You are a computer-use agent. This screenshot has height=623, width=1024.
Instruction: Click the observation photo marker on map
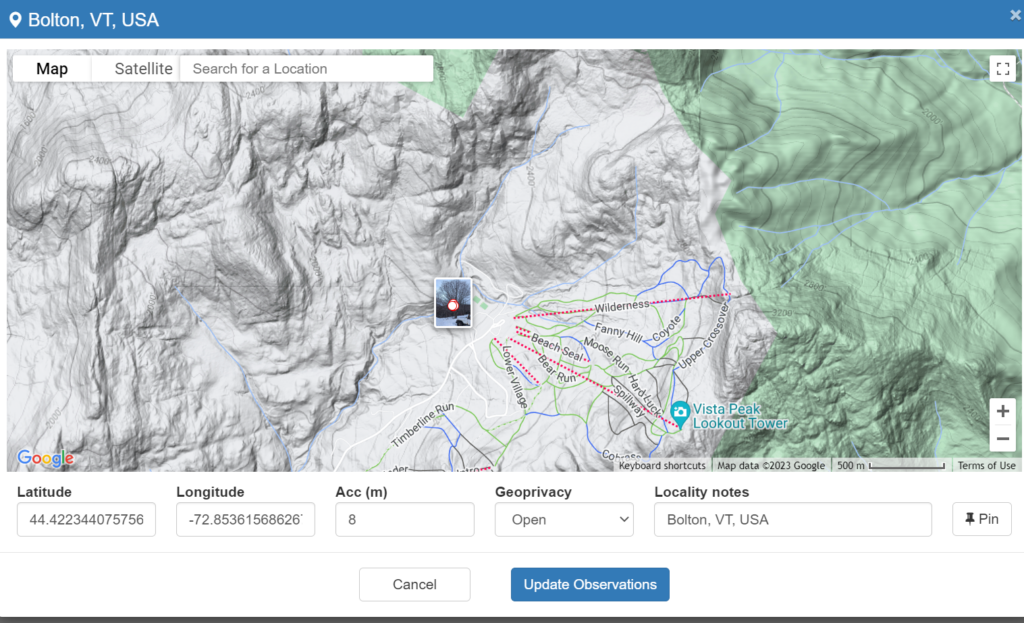(453, 302)
